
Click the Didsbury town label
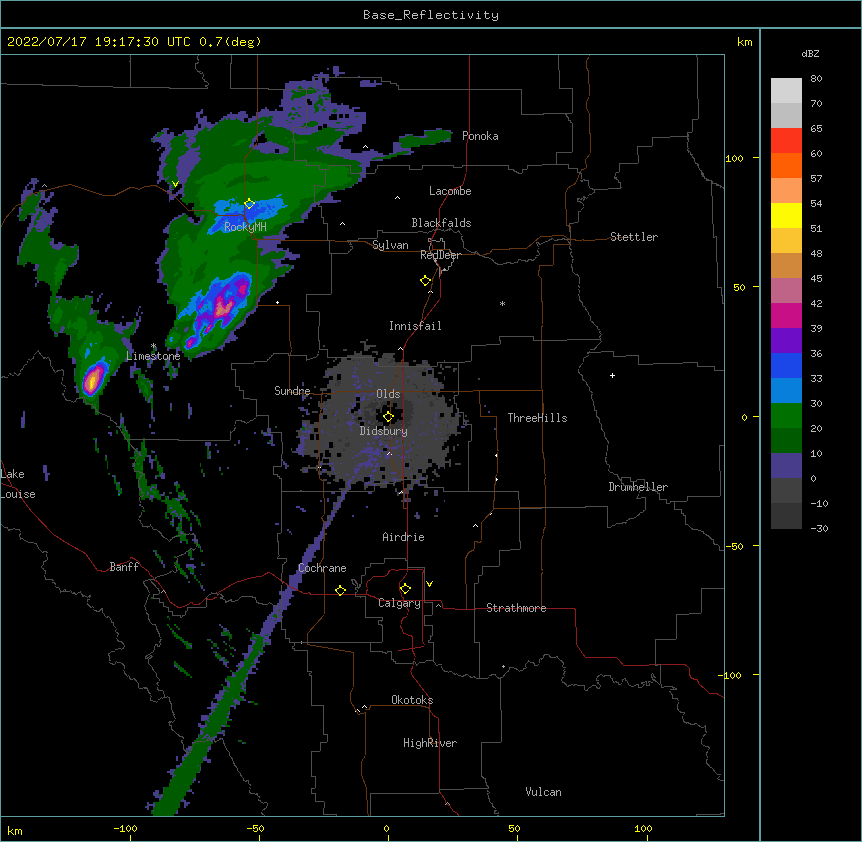pos(383,431)
